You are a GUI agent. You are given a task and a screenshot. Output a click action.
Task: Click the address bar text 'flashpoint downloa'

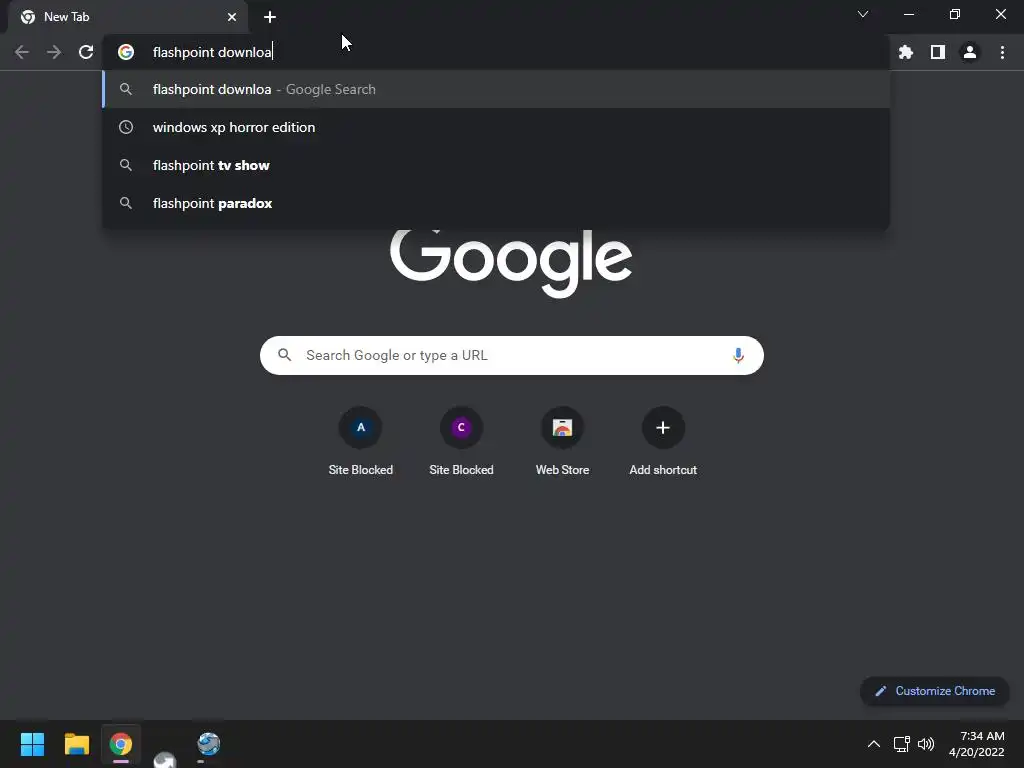(x=212, y=52)
